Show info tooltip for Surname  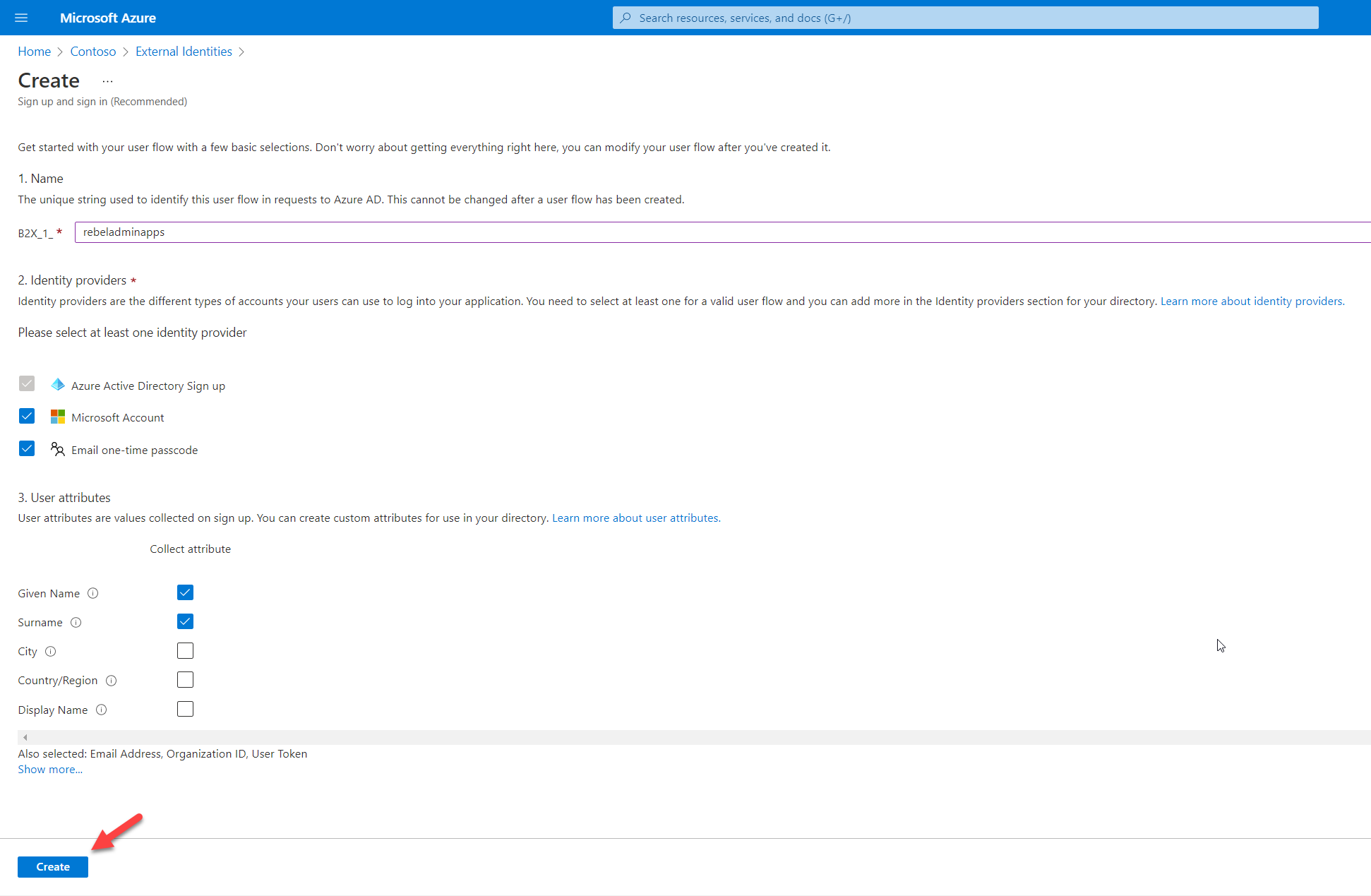[x=76, y=622]
